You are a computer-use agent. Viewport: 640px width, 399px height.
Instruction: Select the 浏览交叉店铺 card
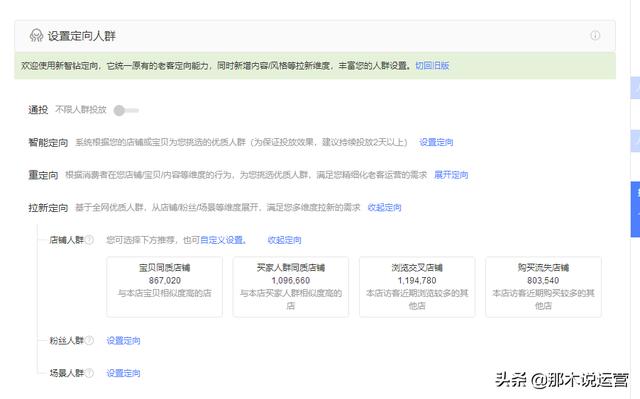click(x=417, y=287)
